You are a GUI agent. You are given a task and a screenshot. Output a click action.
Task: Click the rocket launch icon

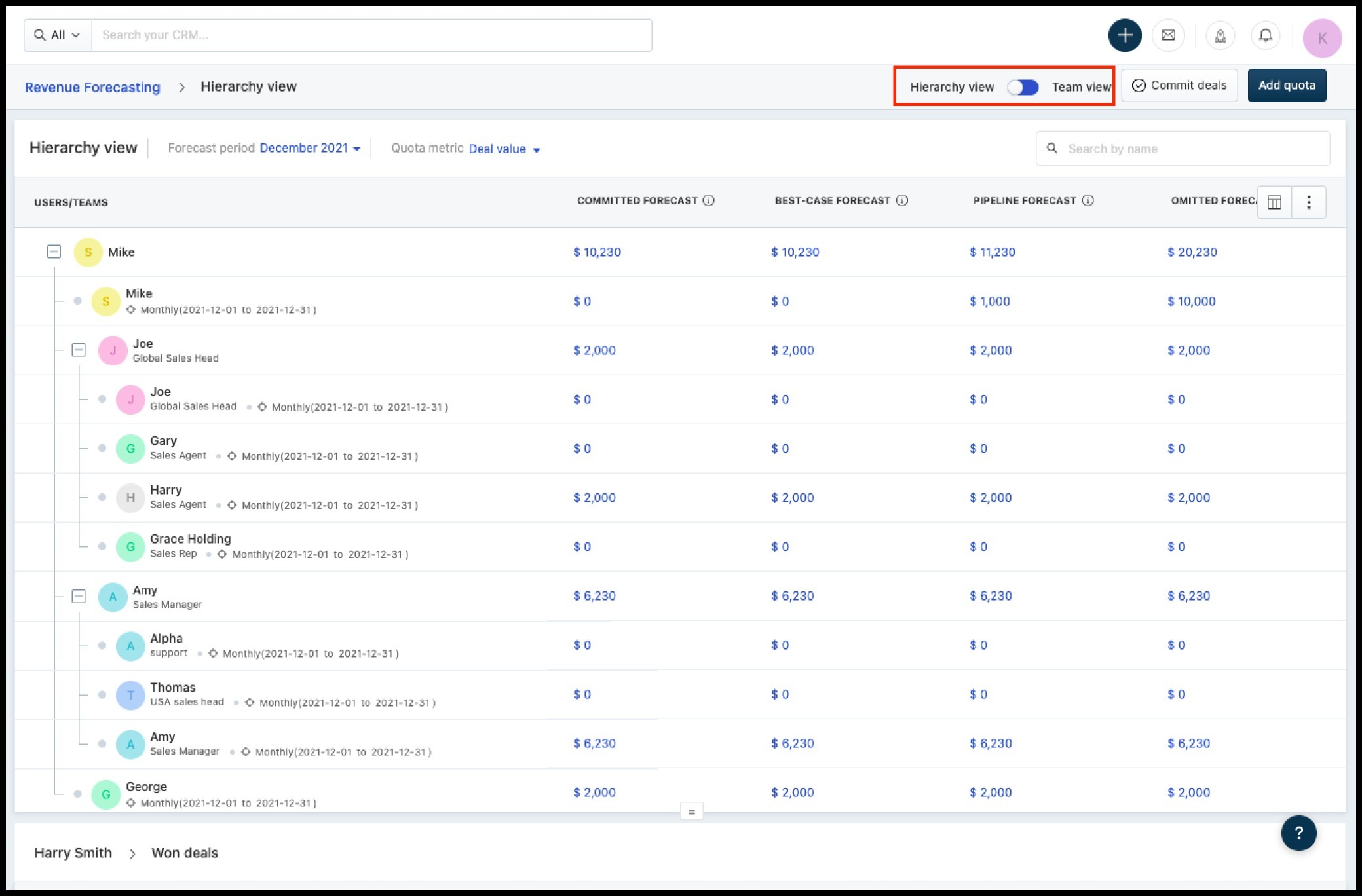[x=1220, y=36]
